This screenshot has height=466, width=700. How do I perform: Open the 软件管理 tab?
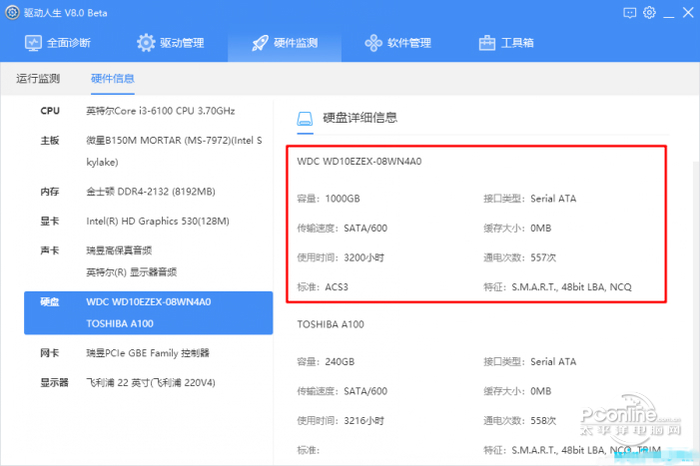tap(398, 43)
